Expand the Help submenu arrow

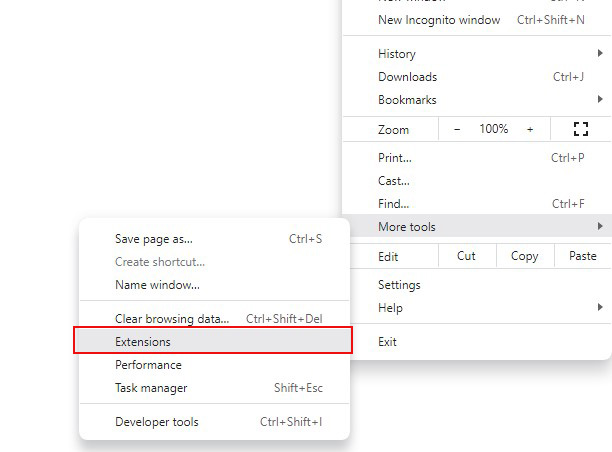(600, 307)
